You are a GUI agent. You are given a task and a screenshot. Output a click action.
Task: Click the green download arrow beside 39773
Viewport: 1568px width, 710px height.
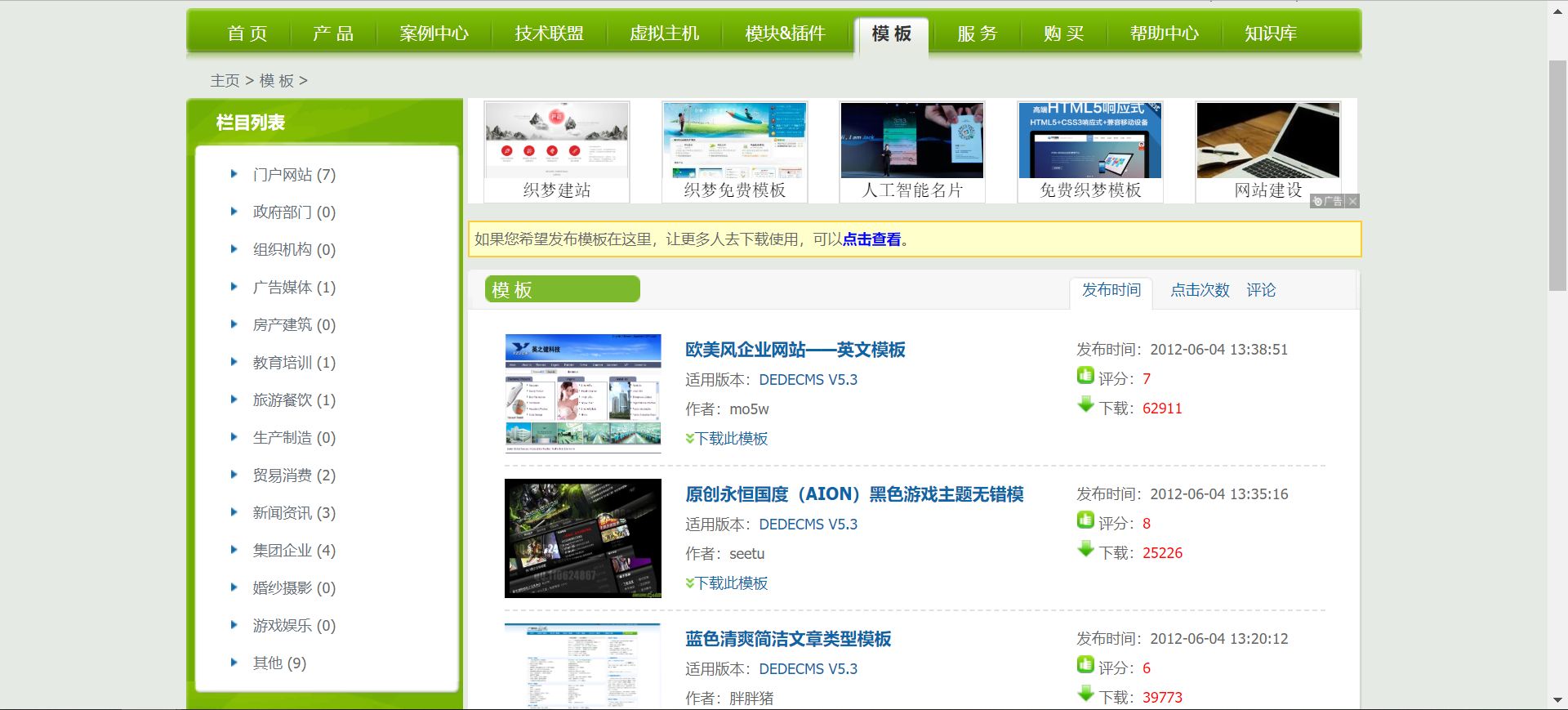(x=1085, y=694)
